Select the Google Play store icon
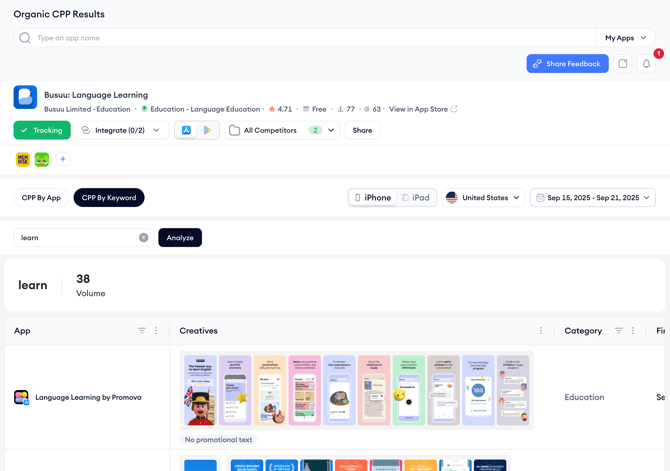This screenshot has width=670, height=471. pos(207,130)
